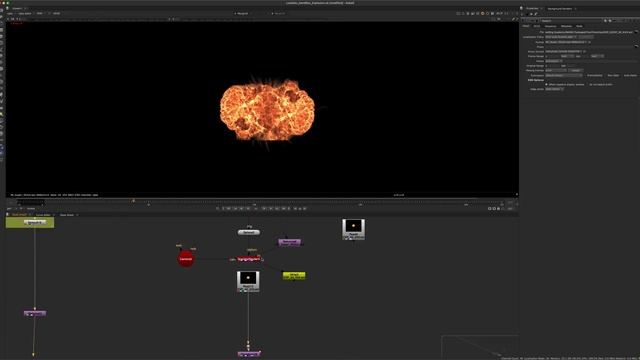
Task: Open the Curve Editor tab
Action: pos(43,215)
